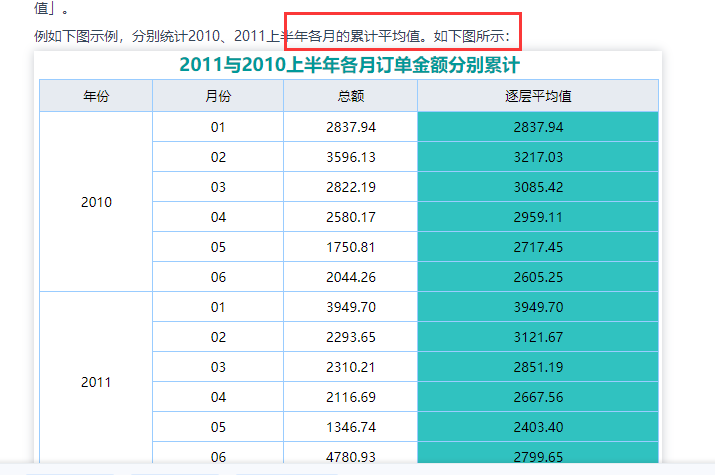Screen dimensions: 715x475
Task: Click month 05 beside total 1346.74
Action: click(218, 427)
